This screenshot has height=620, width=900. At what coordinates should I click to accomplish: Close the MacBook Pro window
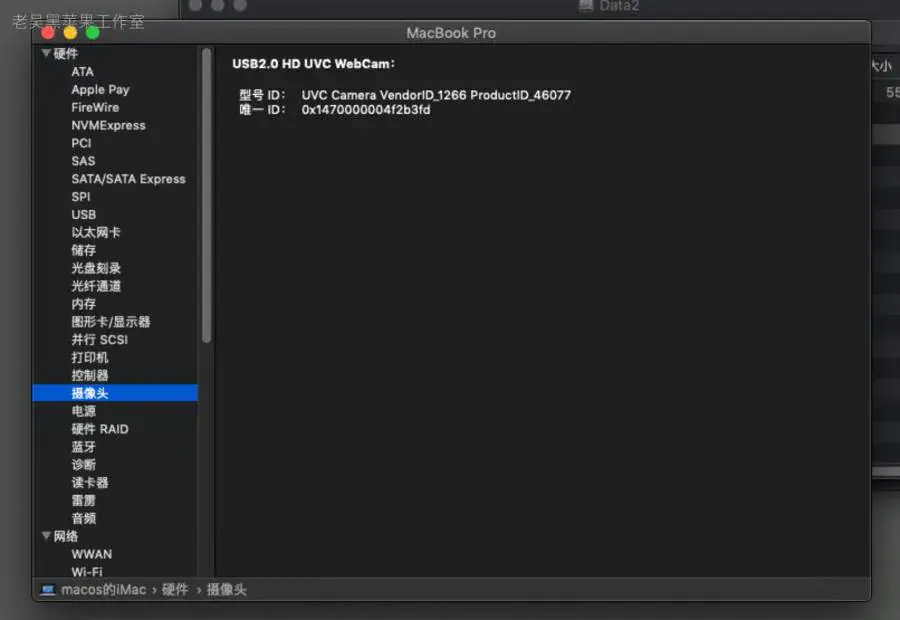[x=48, y=33]
